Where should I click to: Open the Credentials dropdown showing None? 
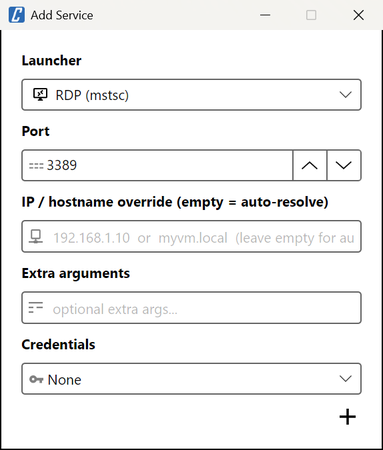tap(191, 379)
